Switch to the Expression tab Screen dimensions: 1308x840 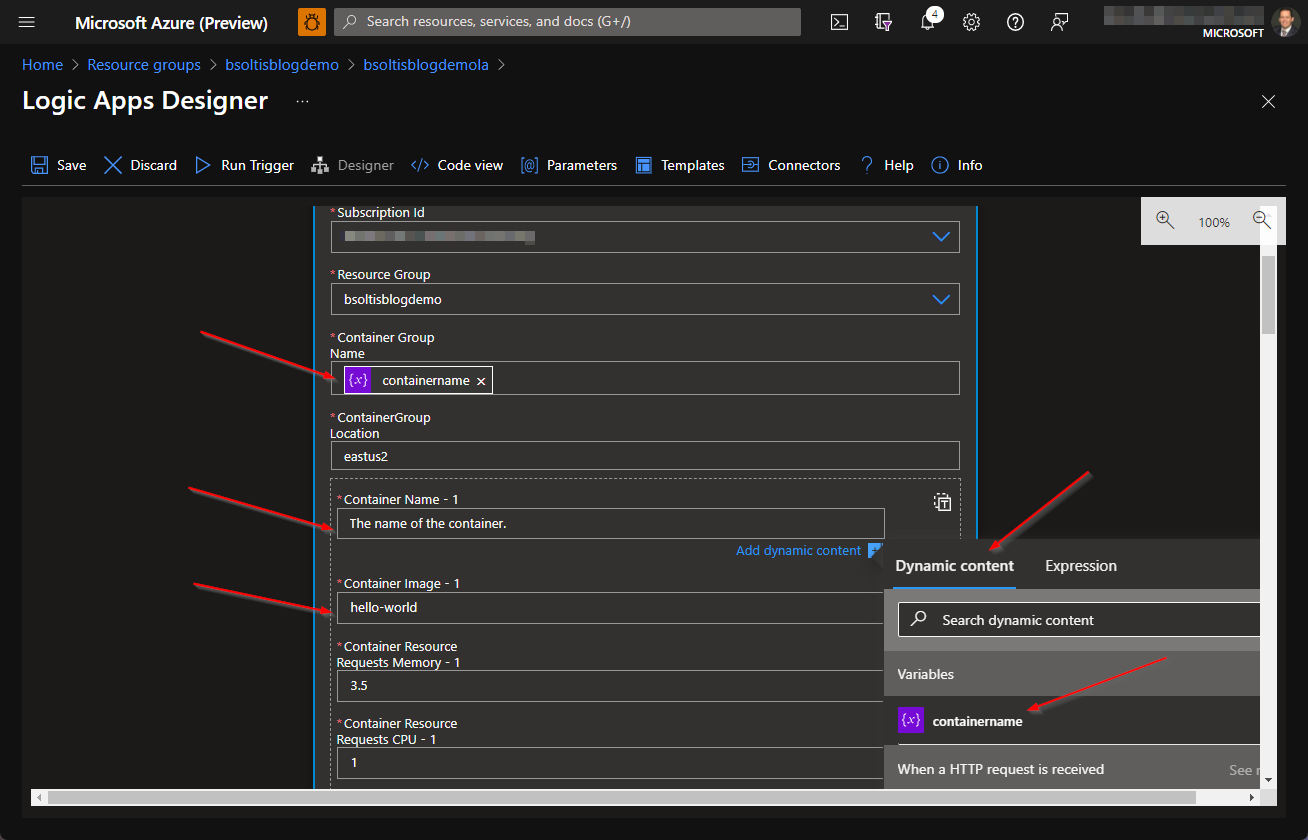click(1080, 566)
